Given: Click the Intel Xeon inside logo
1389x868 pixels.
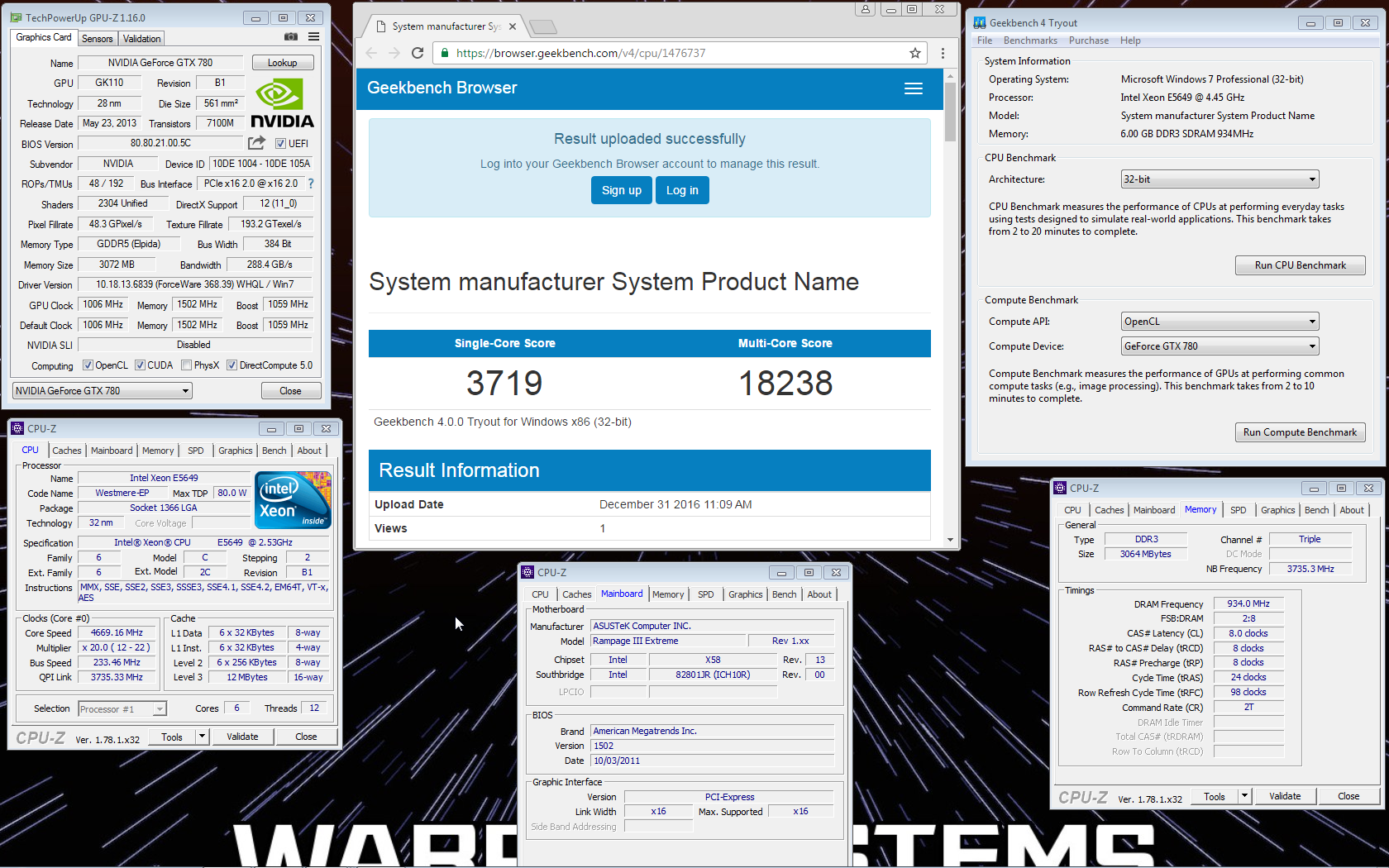Looking at the screenshot, I should (293, 499).
